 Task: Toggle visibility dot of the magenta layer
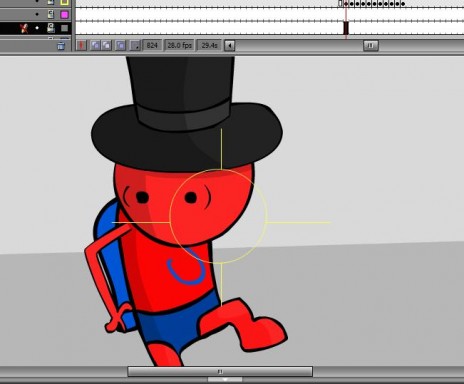[37, 14]
